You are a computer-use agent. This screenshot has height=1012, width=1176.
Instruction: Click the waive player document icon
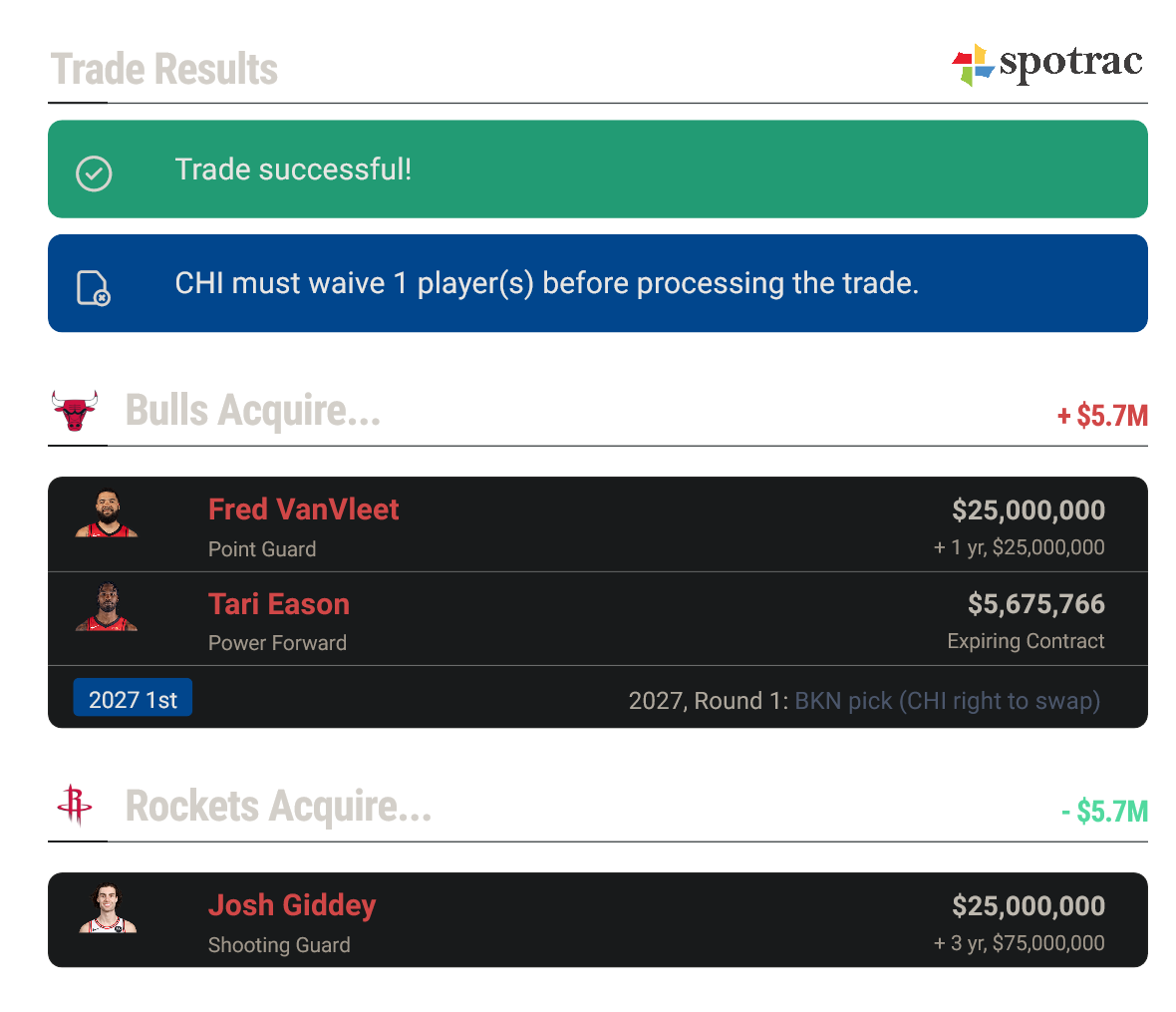94,287
